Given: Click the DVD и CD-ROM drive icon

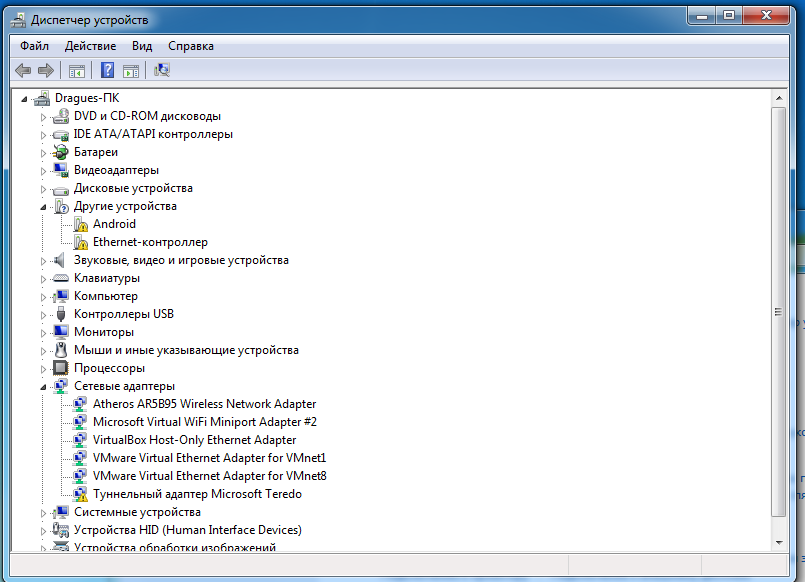Looking at the screenshot, I should 61,117.
